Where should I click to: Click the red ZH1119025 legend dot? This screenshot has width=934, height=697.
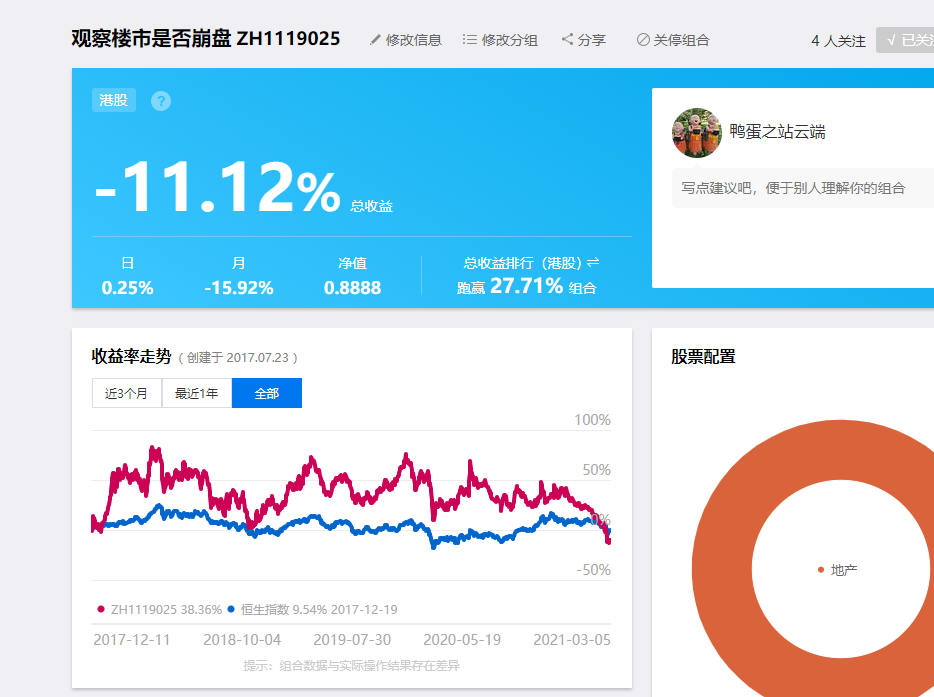(101, 609)
